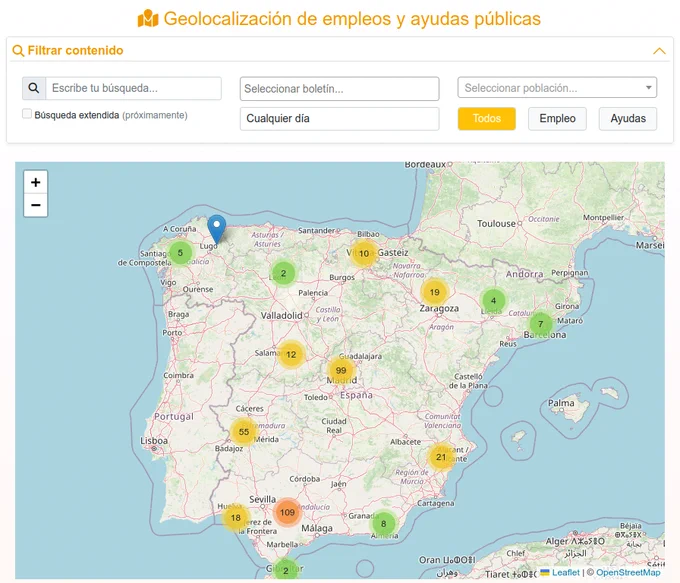Click the Búsqueda extendida label text
Image resolution: width=680 pixels, height=583 pixels.
77,115
